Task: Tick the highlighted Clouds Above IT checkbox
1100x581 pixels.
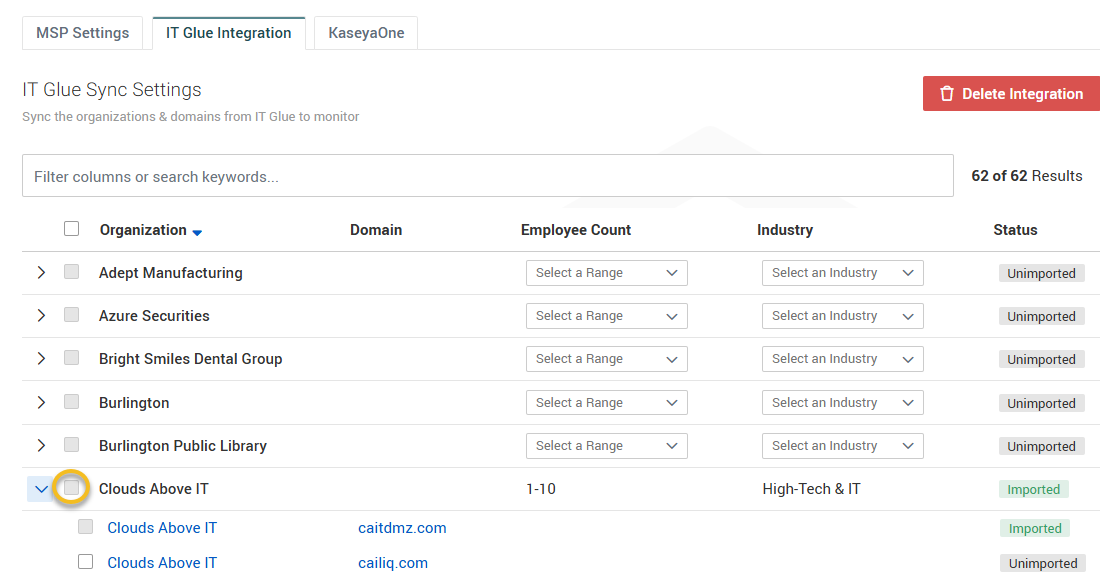Action: click(x=72, y=488)
